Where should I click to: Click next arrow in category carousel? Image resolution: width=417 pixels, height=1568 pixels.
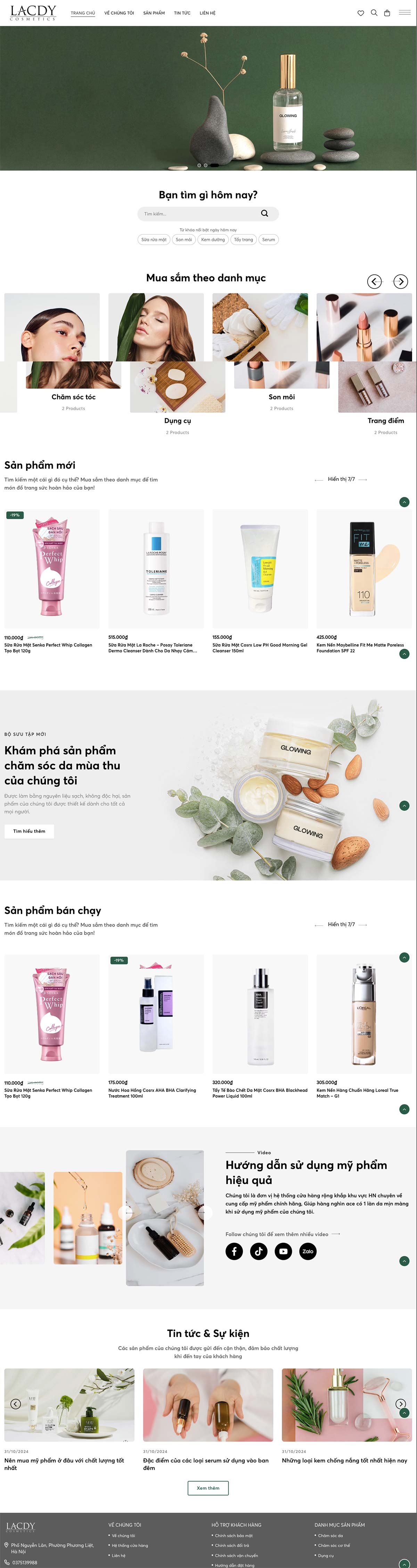click(401, 281)
